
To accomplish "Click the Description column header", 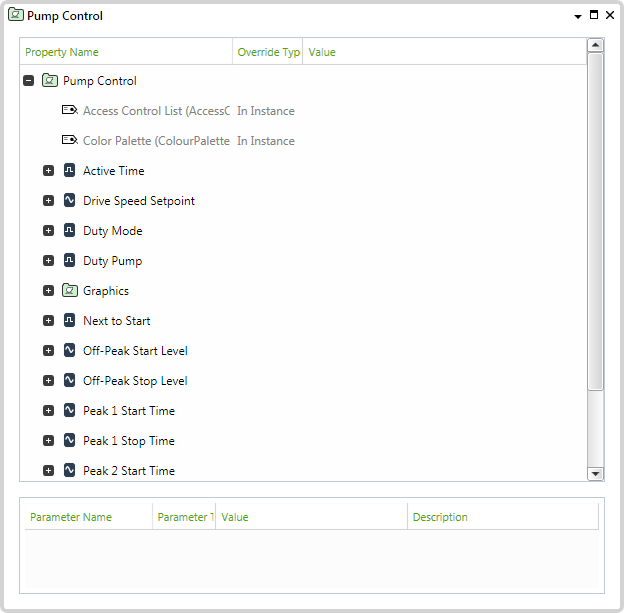I will tap(440, 517).
